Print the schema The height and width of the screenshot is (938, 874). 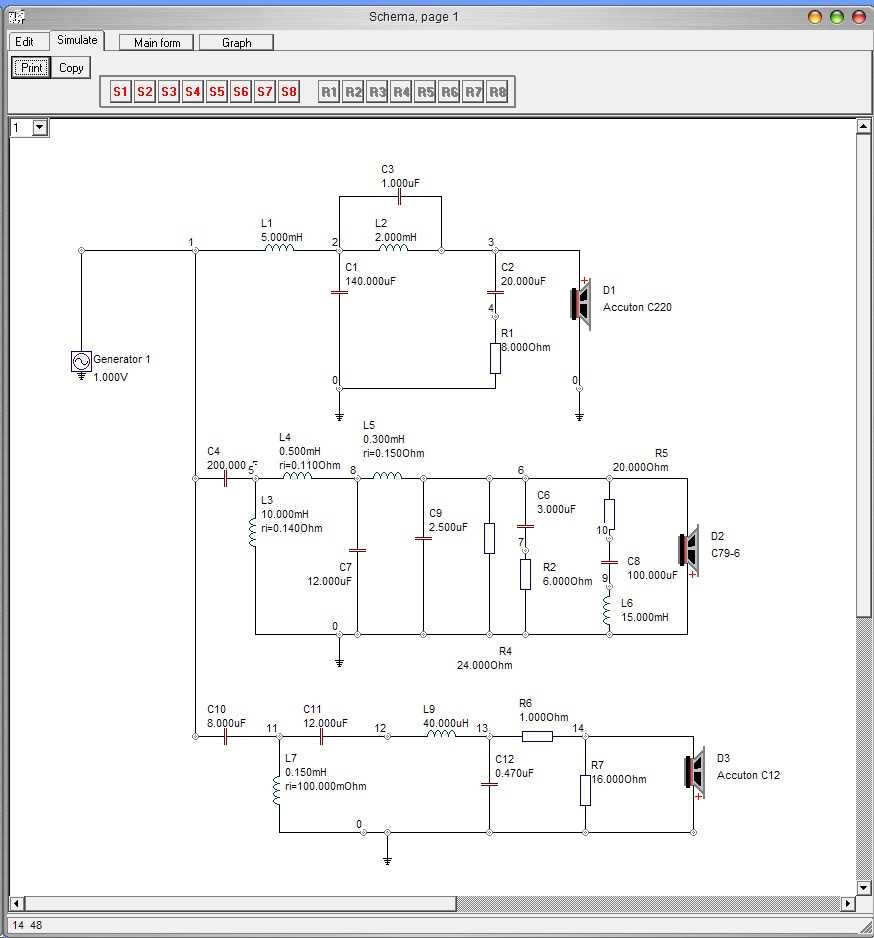31,68
